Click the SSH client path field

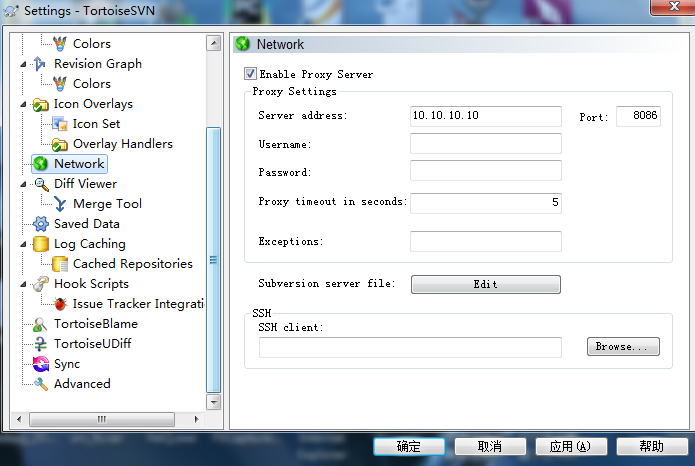click(410, 347)
